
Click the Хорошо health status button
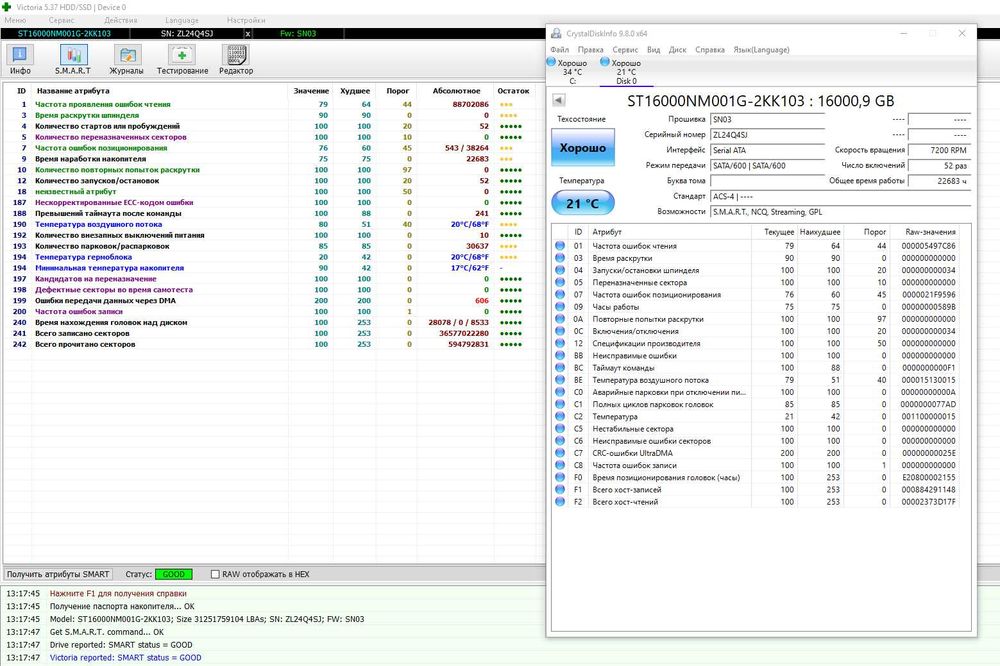[582, 147]
